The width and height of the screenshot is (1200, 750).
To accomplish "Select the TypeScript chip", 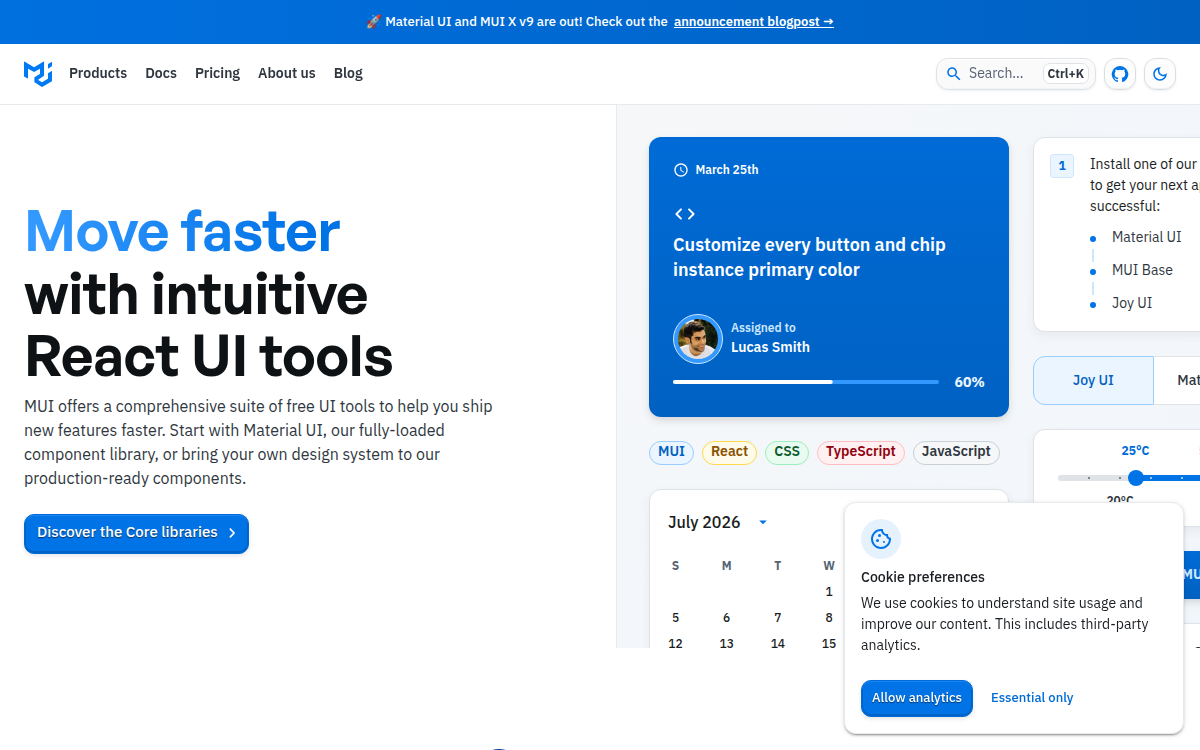I will coord(861,452).
